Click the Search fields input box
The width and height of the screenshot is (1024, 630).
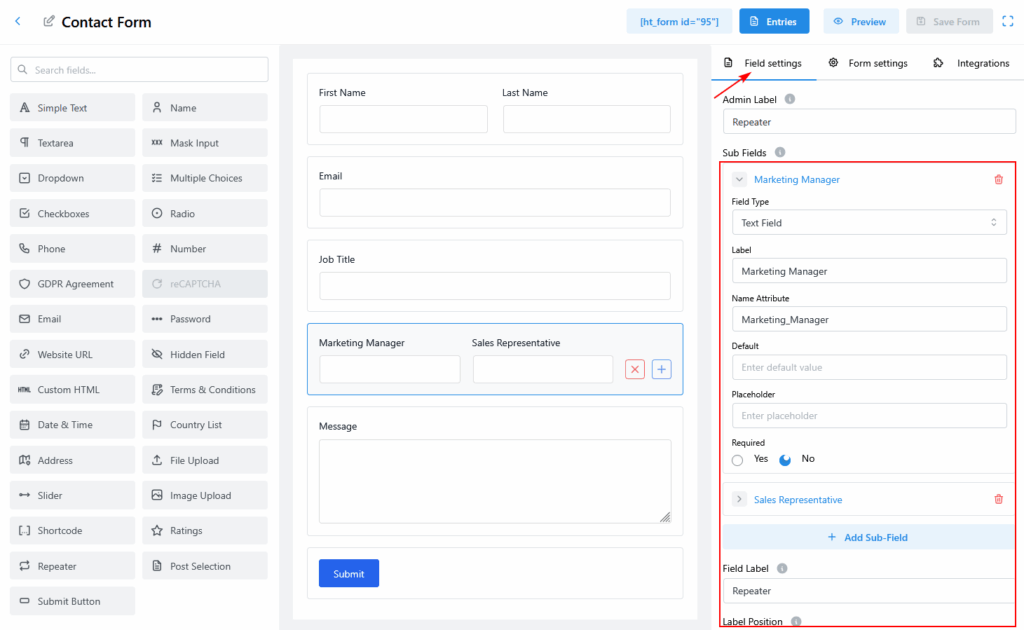[139, 70]
